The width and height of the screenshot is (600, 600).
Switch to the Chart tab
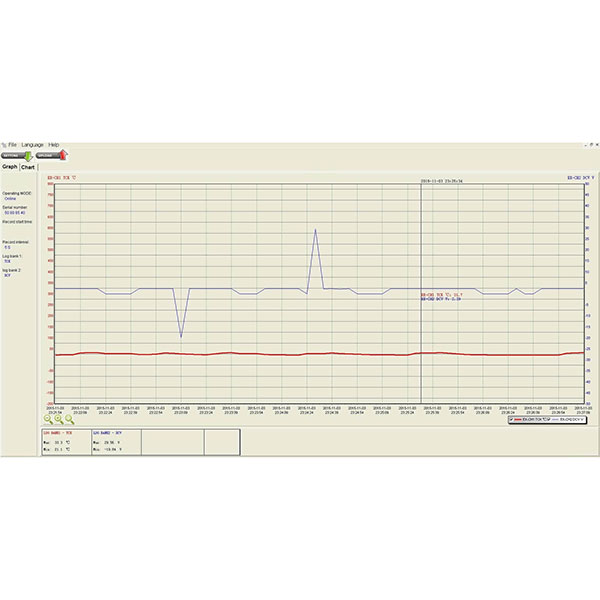(x=28, y=167)
